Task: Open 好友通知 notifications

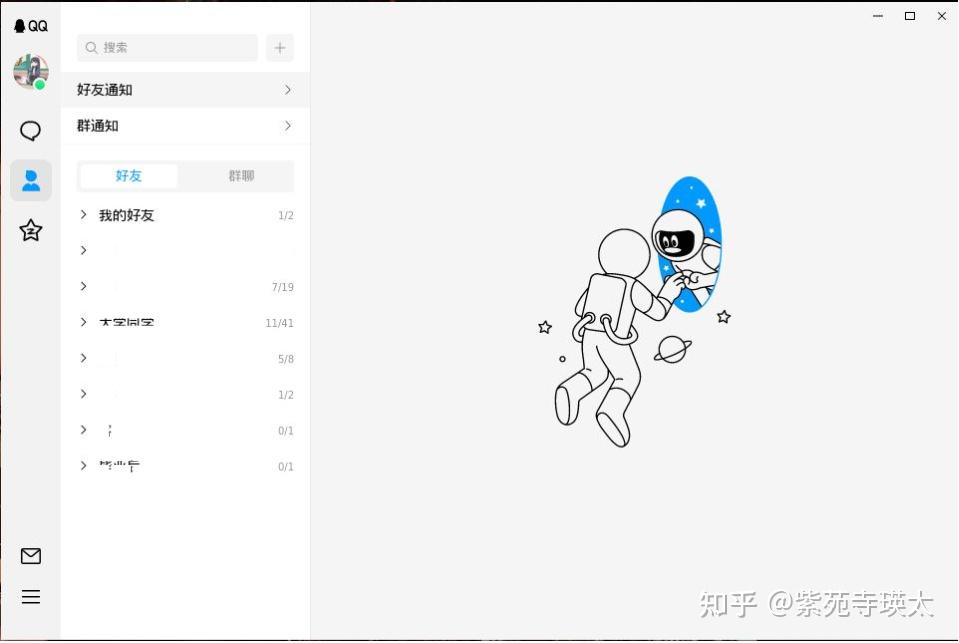Action: 104,89
